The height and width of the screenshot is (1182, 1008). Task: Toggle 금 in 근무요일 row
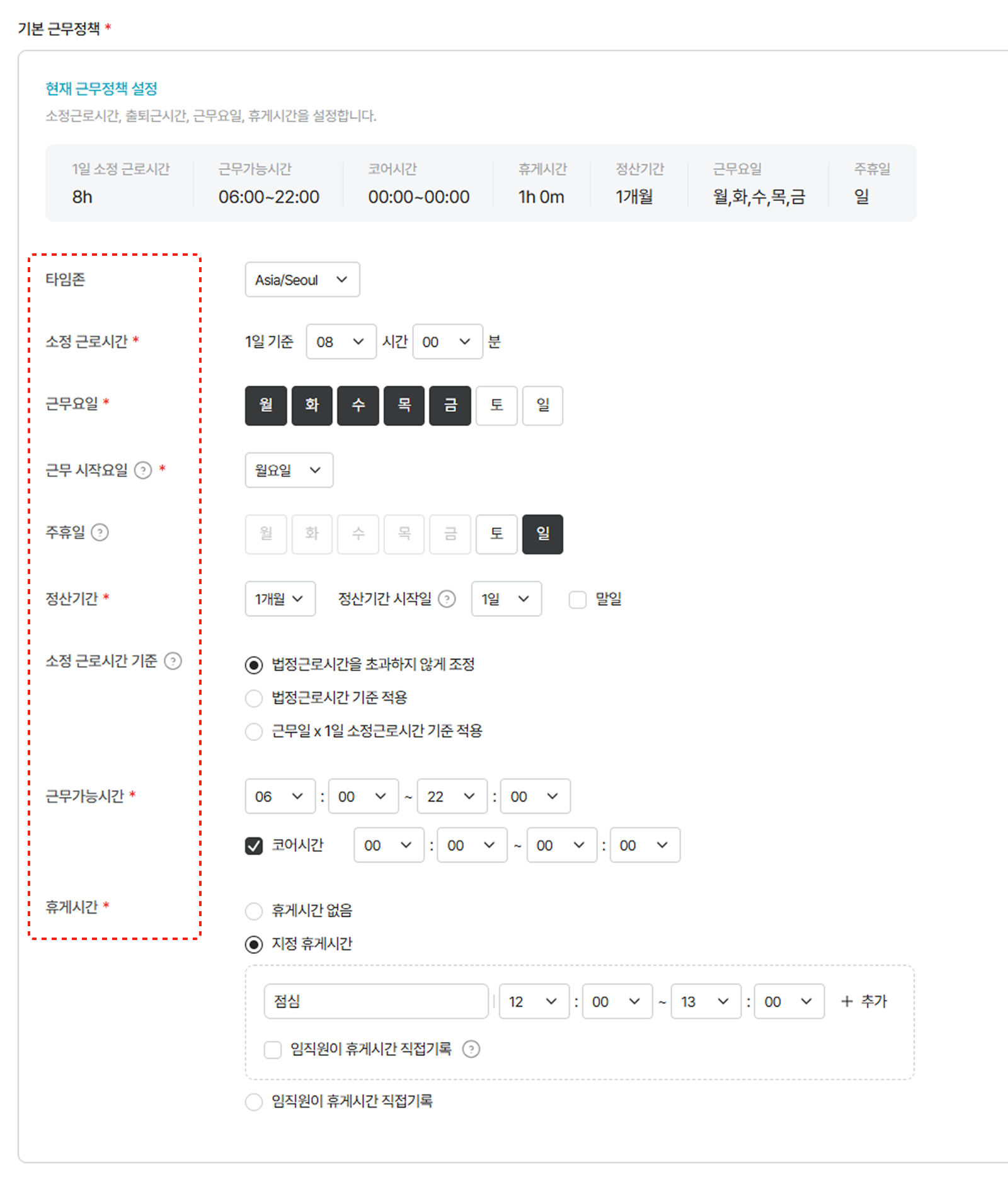coord(450,405)
